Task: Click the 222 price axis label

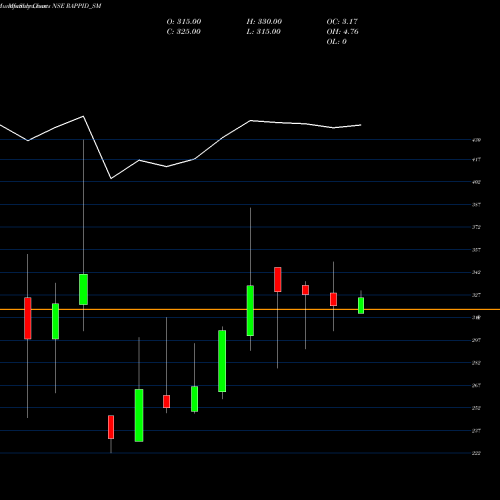Action: pos(476,453)
